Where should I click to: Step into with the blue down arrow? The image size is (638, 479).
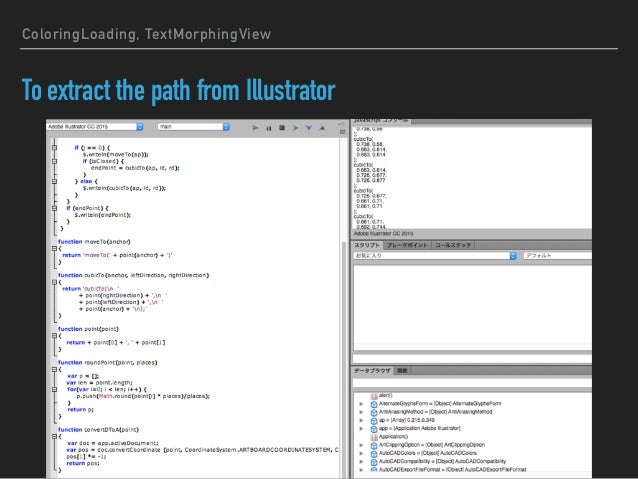tap(309, 128)
